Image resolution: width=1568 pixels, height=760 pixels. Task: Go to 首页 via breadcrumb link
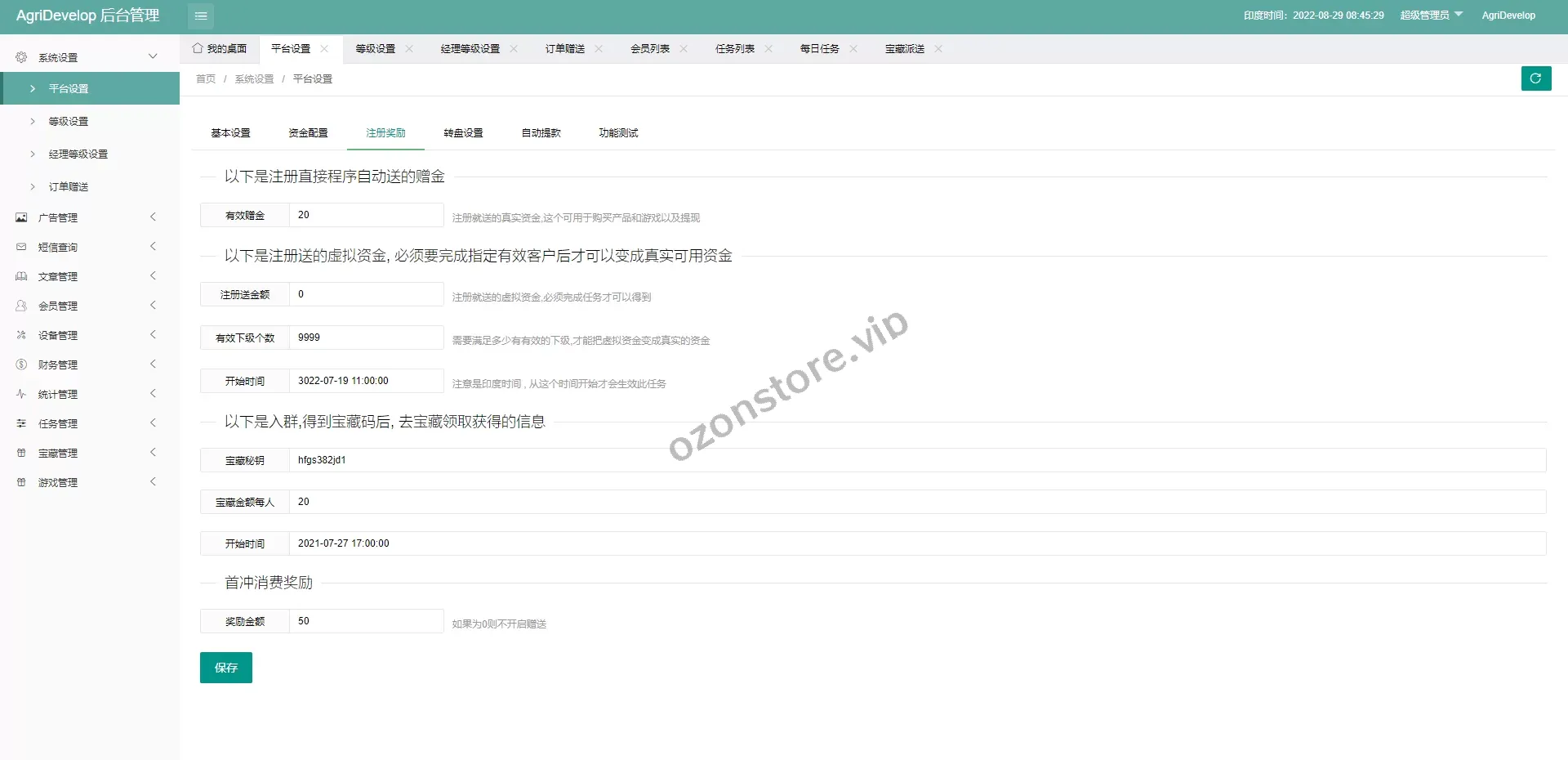(x=206, y=79)
